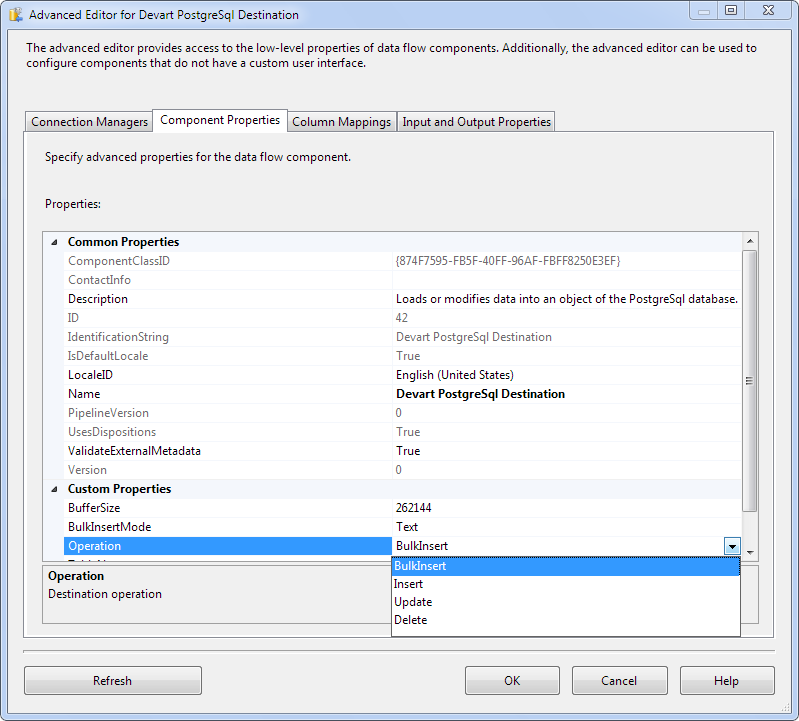Go to Input and Output Properties tab
Image resolution: width=799 pixels, height=721 pixels.
(476, 122)
